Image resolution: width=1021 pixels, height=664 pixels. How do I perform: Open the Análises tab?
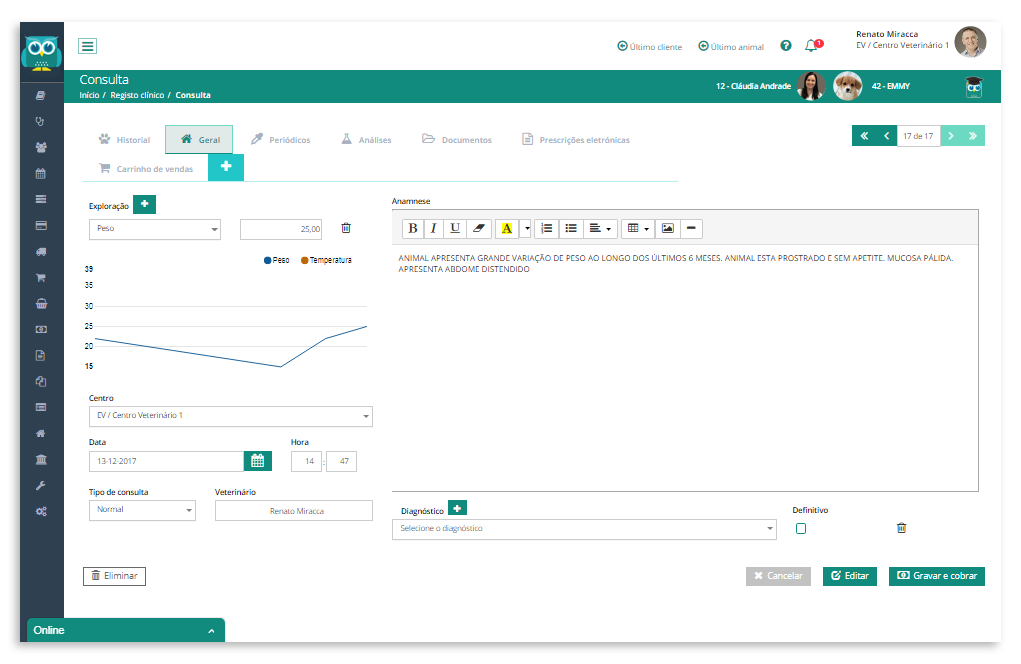[x=367, y=139]
